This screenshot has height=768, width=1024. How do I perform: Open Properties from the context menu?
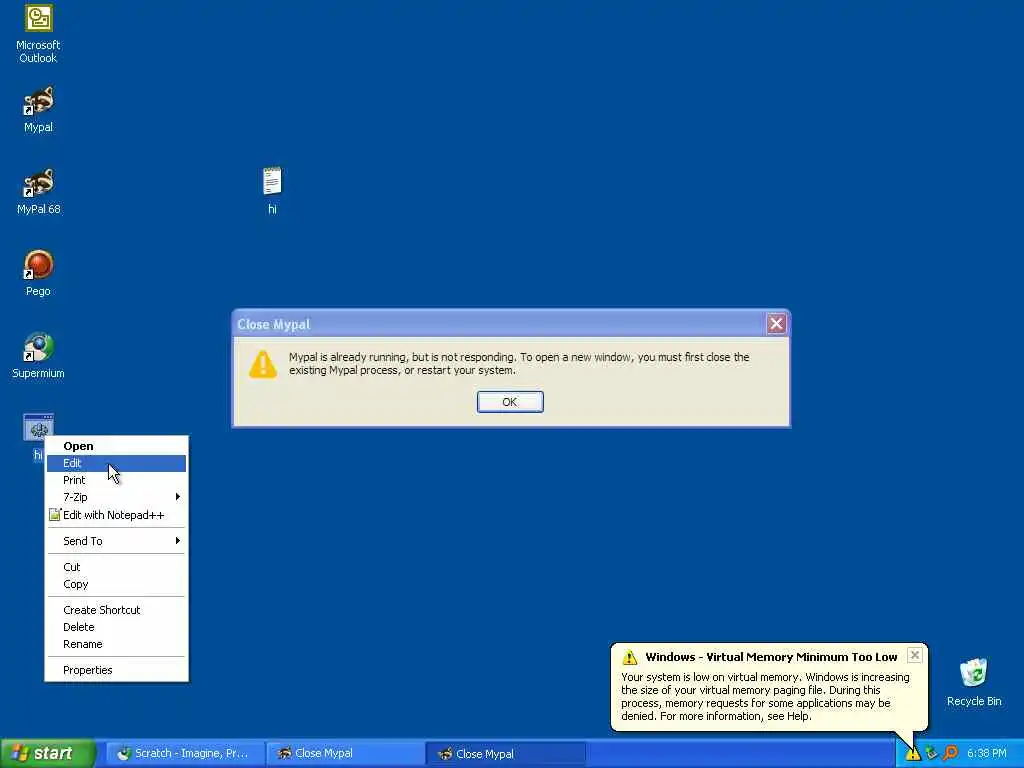116,670
